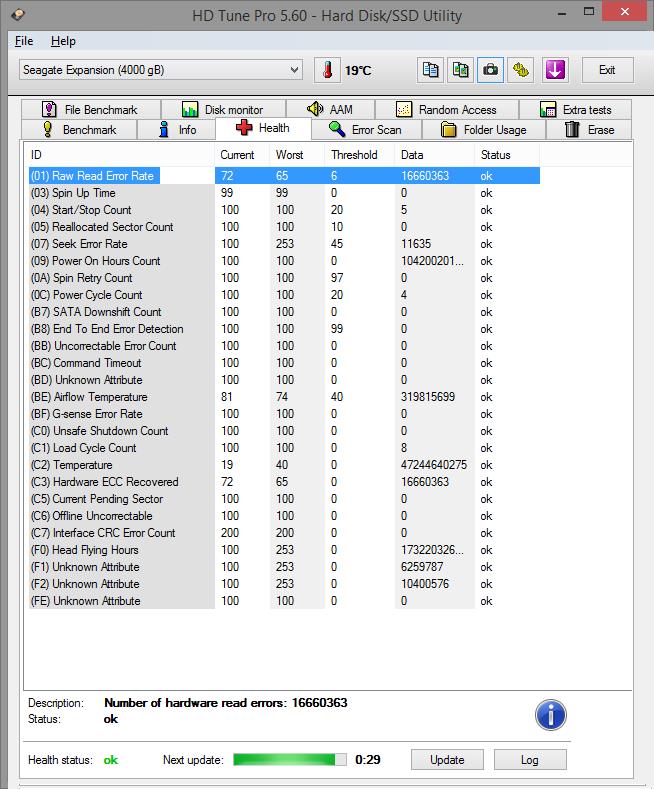Switch to the Error Scan tab

[x=366, y=129]
